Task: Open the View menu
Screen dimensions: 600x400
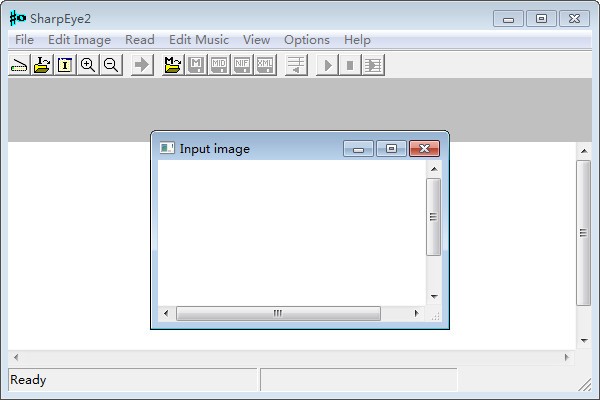Action: pos(256,40)
